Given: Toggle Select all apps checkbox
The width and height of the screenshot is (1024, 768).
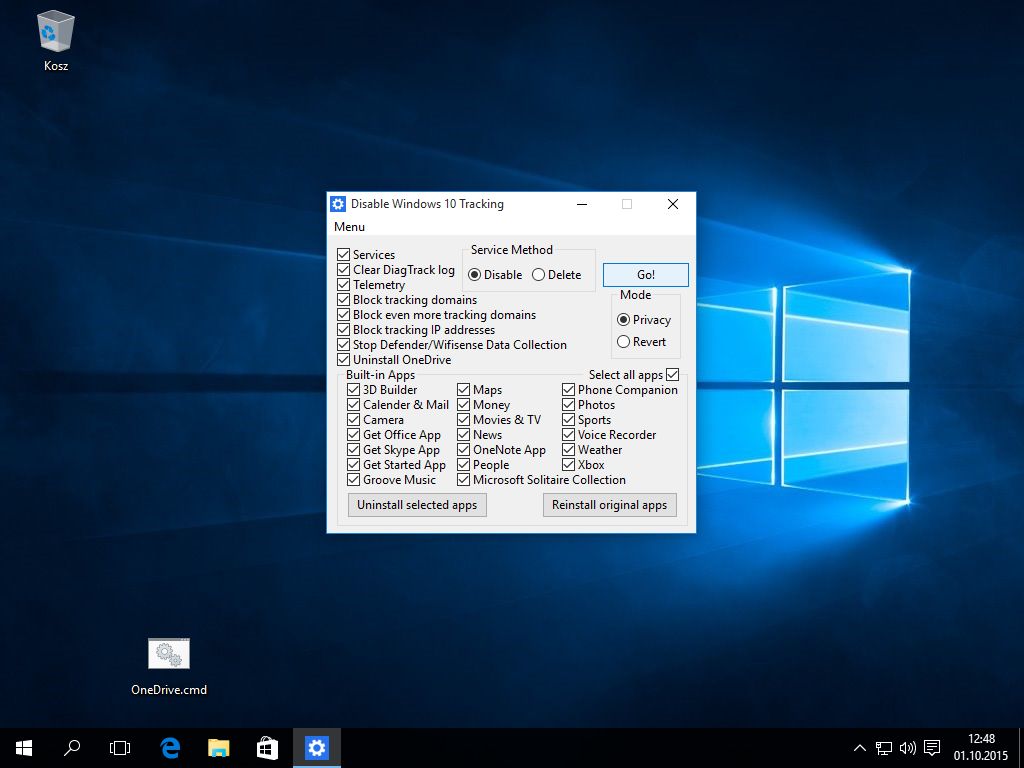Looking at the screenshot, I should pyautogui.click(x=673, y=374).
